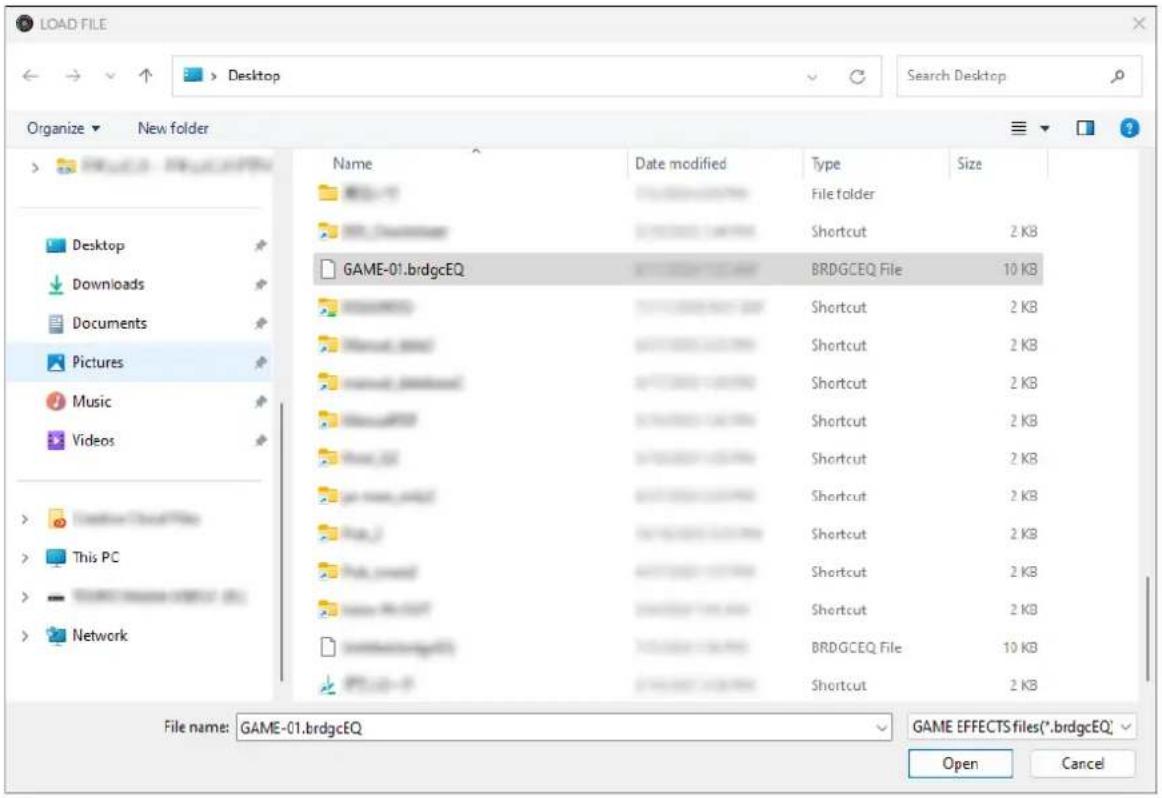Click the file list vertical scrollbar

coord(1146,628)
